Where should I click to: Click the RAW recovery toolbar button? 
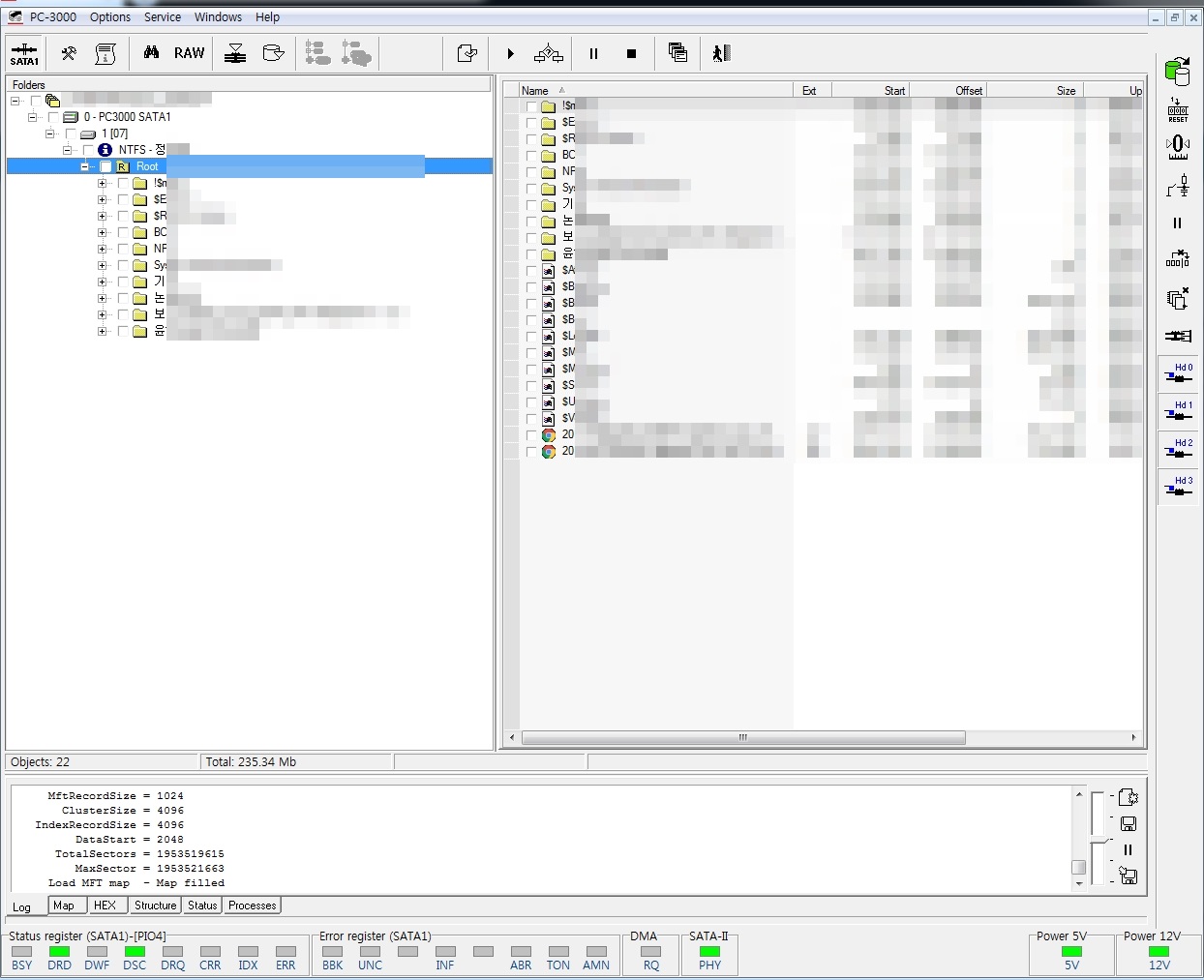[x=189, y=53]
